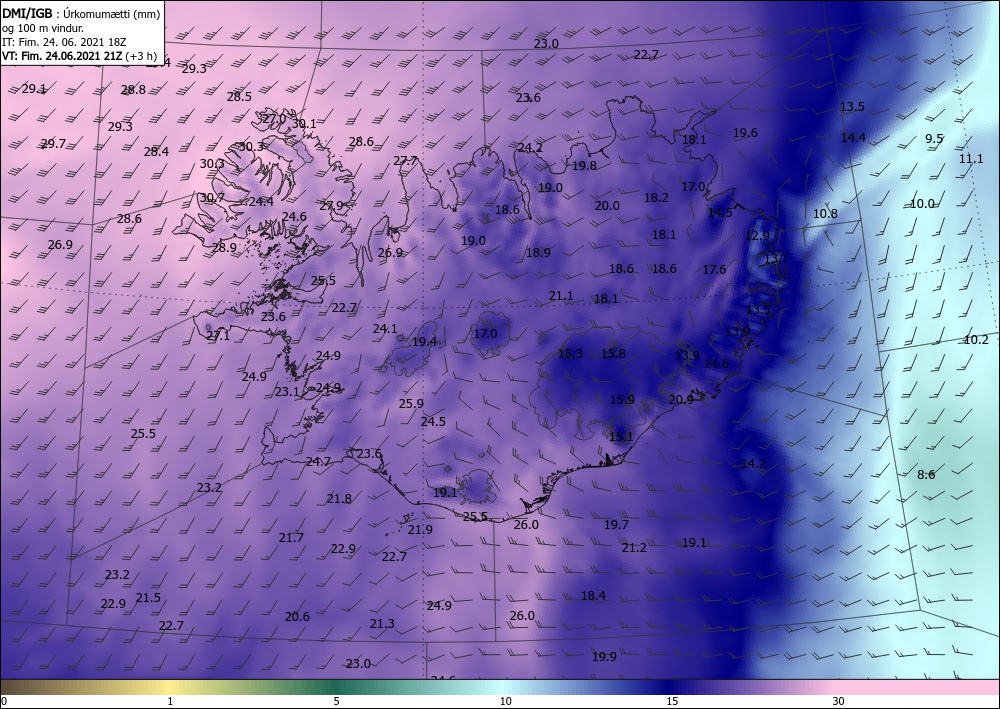Click the map value 24.6
This screenshot has width=1000, height=709.
pyautogui.click(x=294, y=217)
